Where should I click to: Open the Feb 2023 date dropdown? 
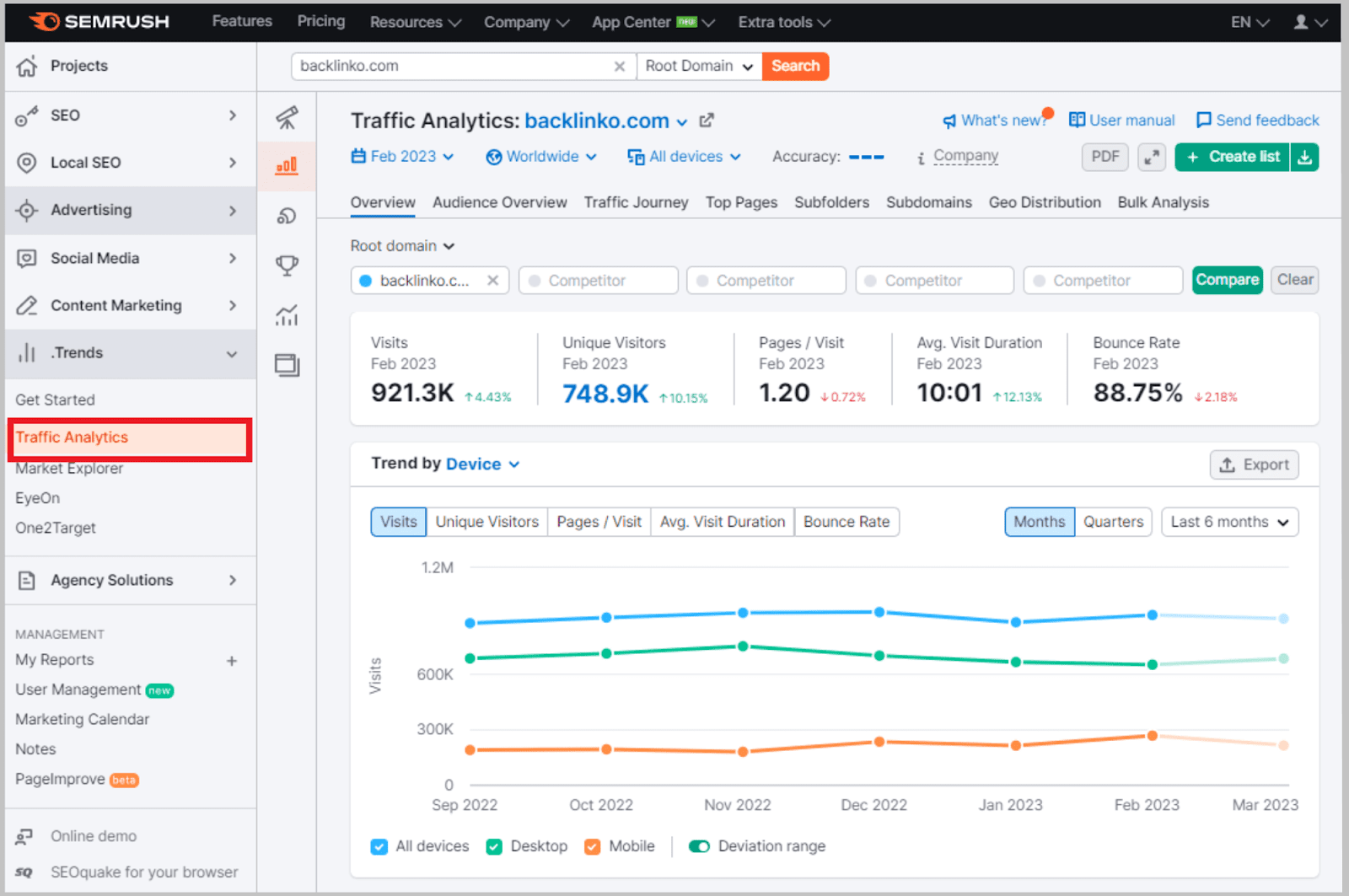[x=403, y=157]
